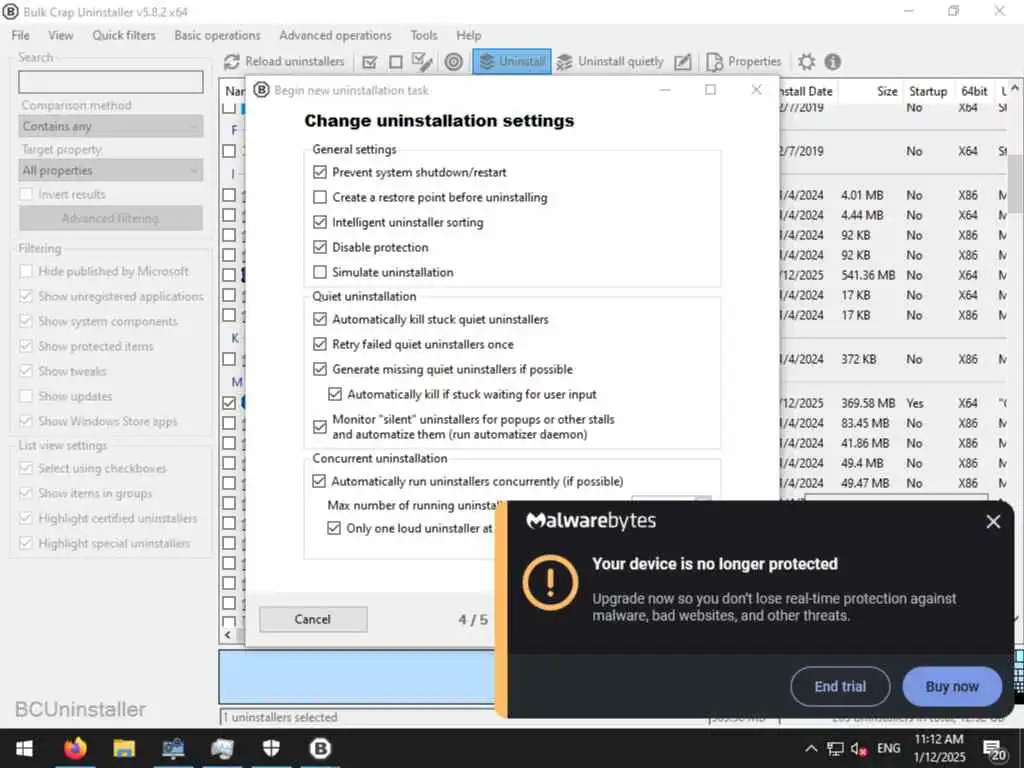
Task: Click Uninstall quietly in the toolbar
Action: point(610,61)
